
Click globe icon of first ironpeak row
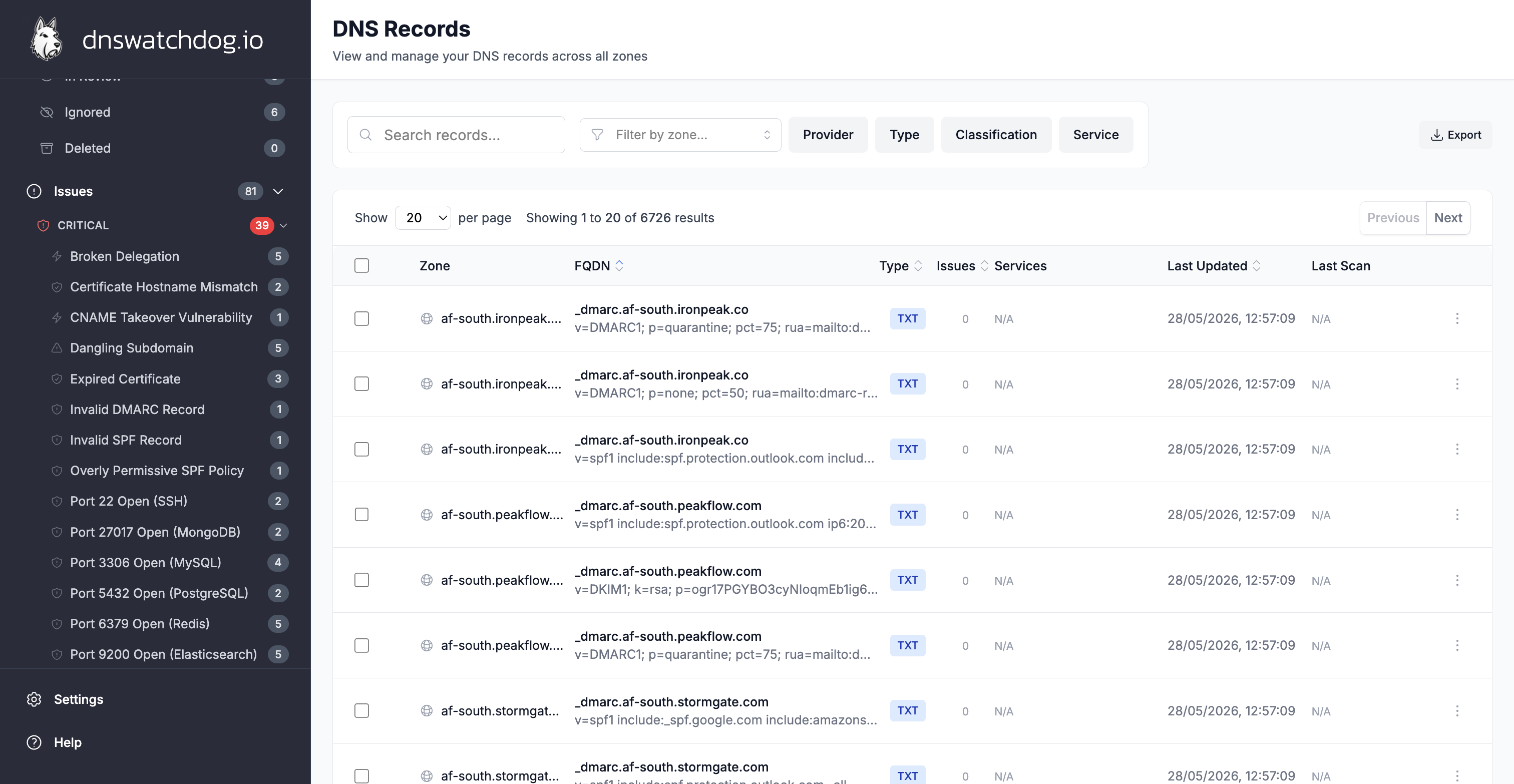427,318
